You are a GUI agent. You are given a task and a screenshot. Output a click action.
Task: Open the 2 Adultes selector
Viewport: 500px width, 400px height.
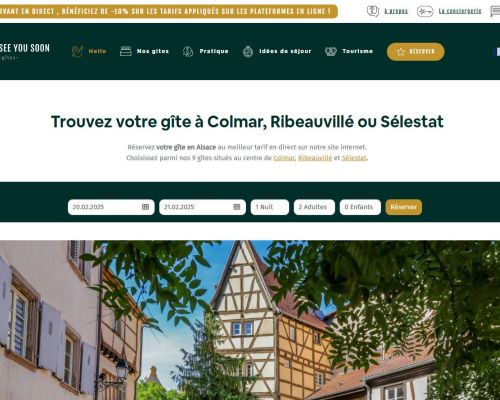point(314,207)
